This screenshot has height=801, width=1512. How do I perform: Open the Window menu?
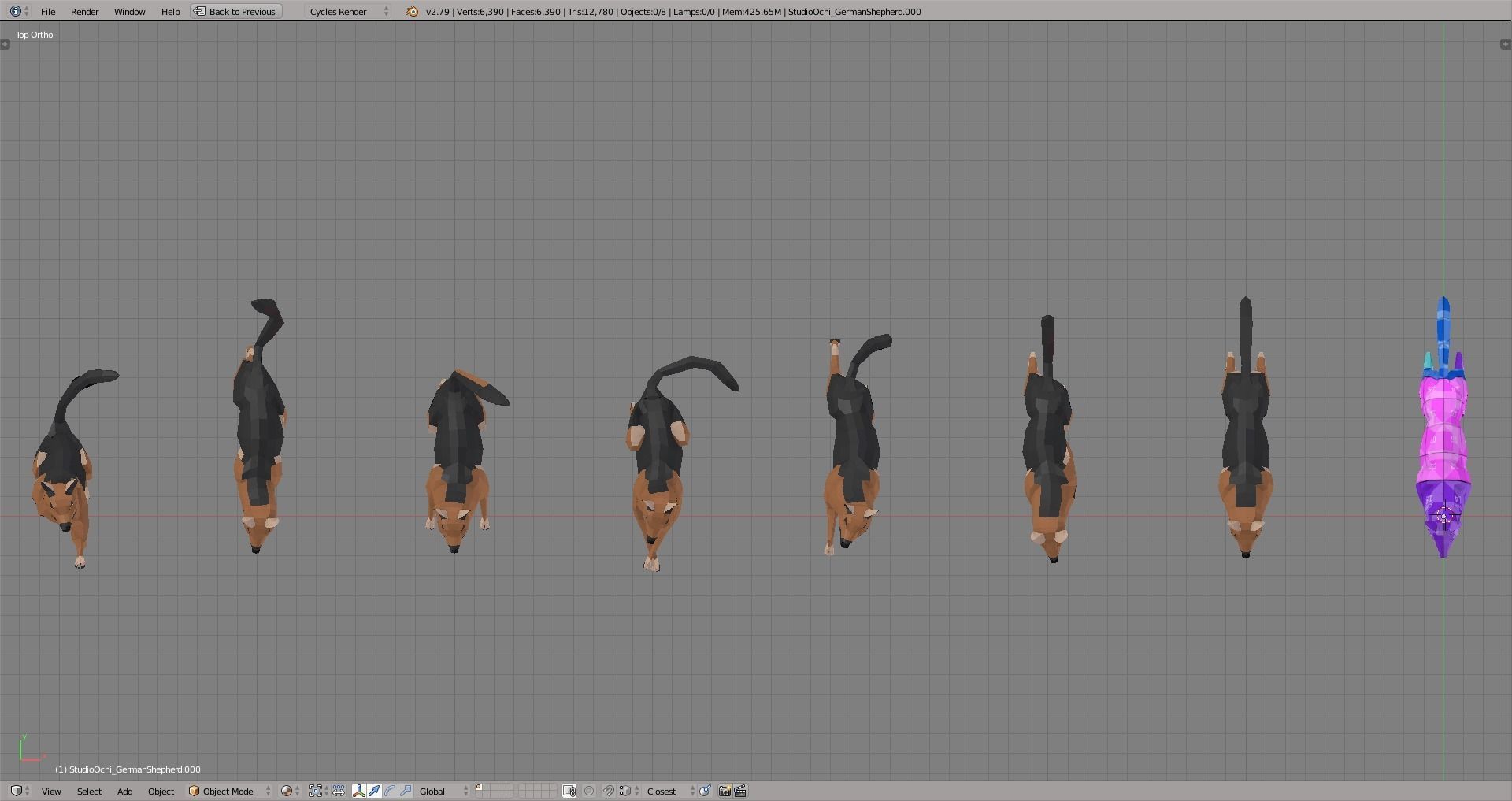coord(129,11)
